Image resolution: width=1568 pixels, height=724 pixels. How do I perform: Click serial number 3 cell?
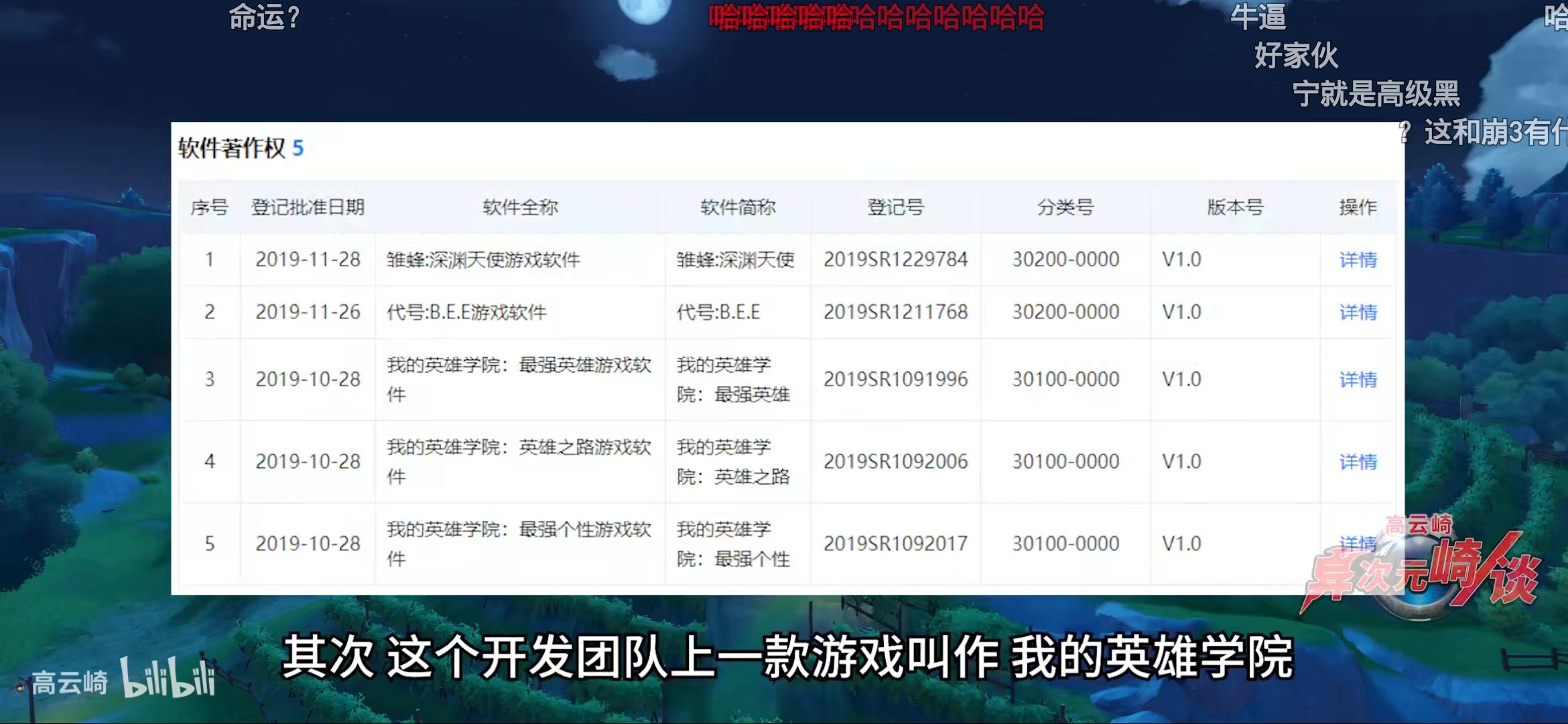click(x=210, y=379)
